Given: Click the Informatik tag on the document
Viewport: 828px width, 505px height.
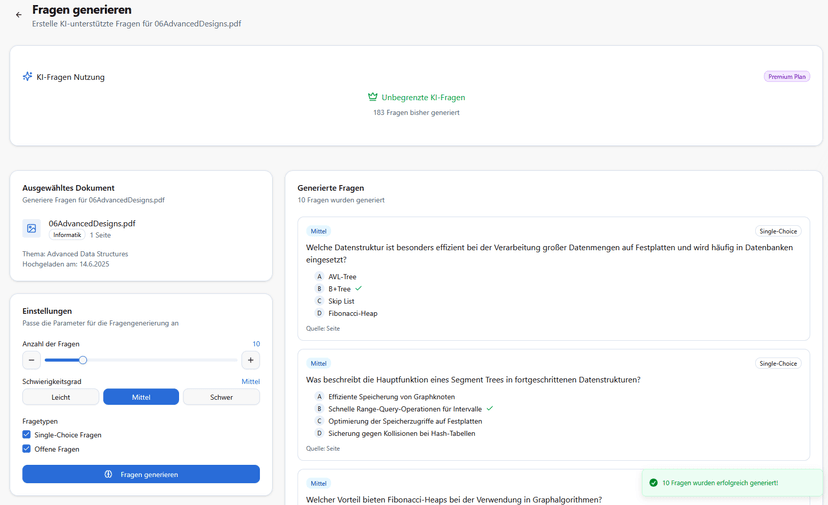Looking at the screenshot, I should click(67, 235).
